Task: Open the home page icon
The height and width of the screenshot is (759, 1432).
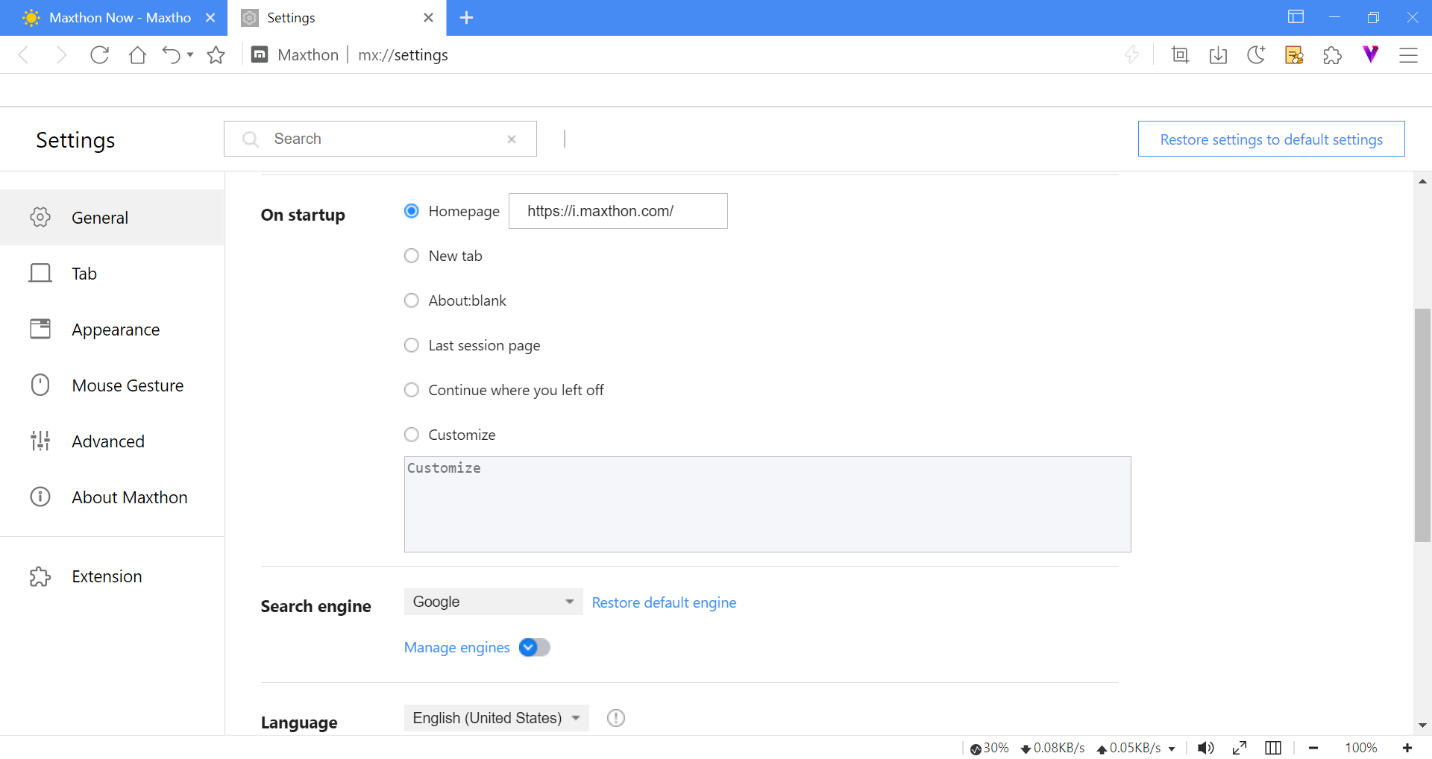Action: coord(137,55)
